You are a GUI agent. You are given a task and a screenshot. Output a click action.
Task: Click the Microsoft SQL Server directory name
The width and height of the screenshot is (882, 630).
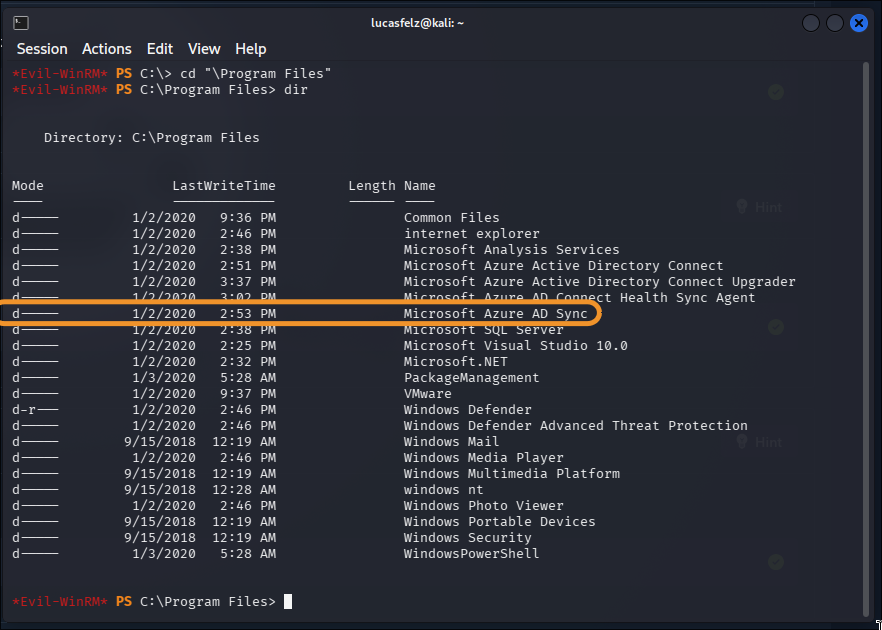click(x=483, y=330)
